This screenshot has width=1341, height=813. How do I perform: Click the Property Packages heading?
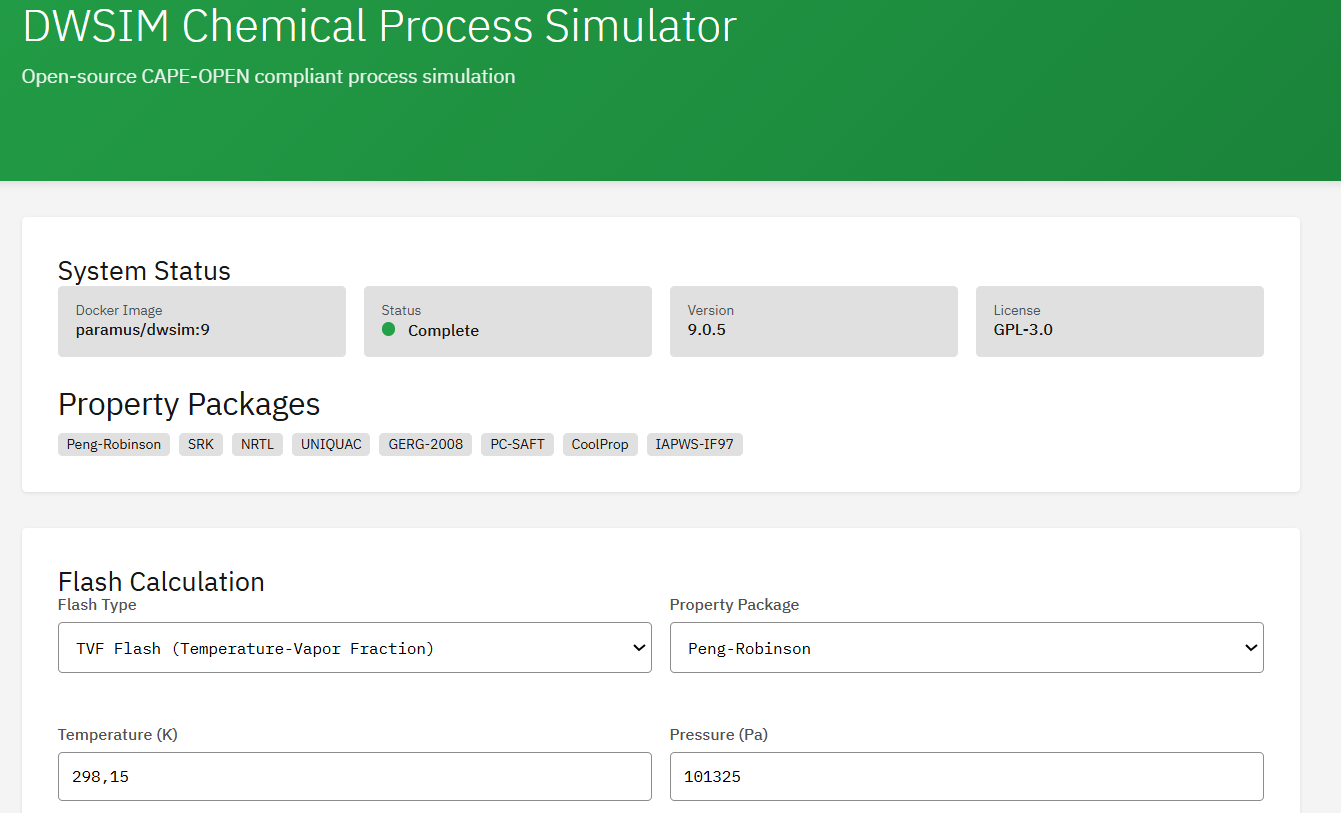(189, 404)
